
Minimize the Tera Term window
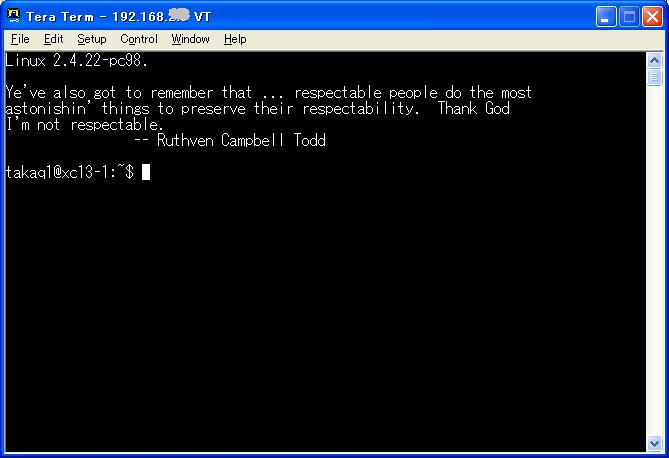click(x=606, y=17)
